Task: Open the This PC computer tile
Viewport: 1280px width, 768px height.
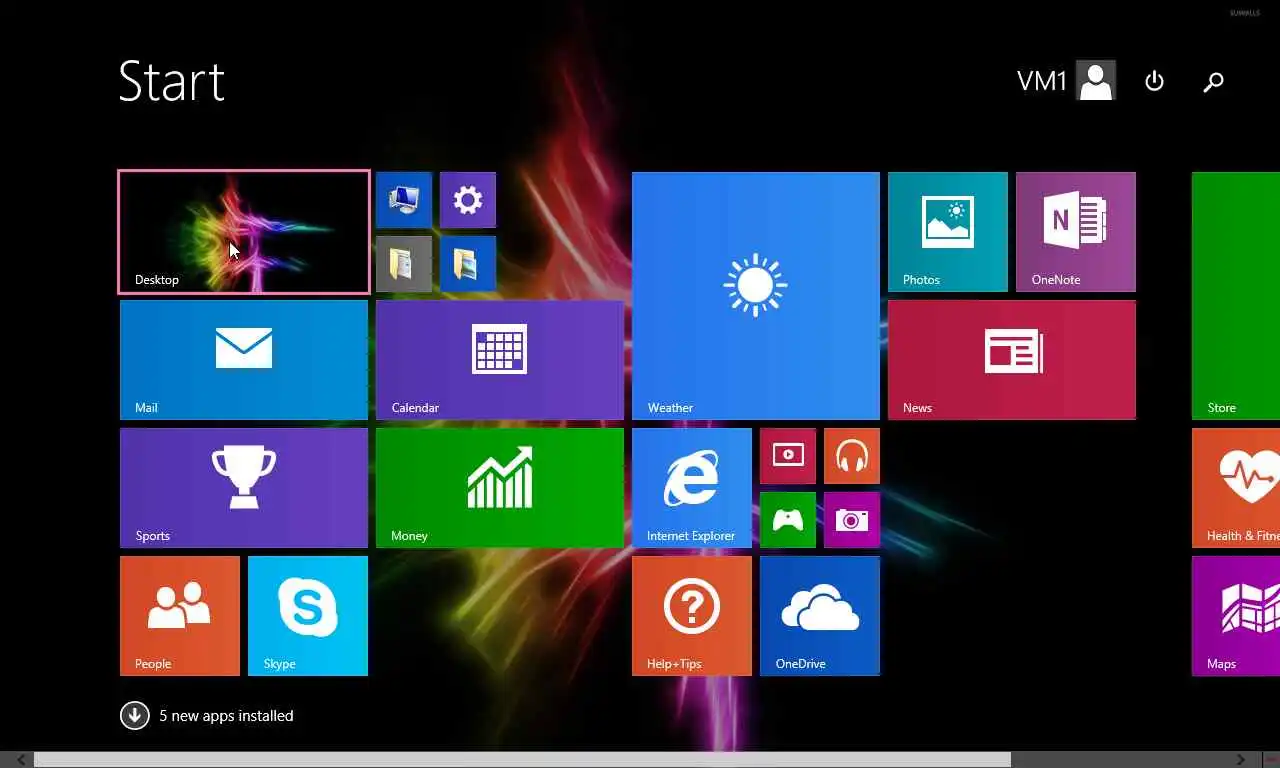Action: [x=404, y=200]
